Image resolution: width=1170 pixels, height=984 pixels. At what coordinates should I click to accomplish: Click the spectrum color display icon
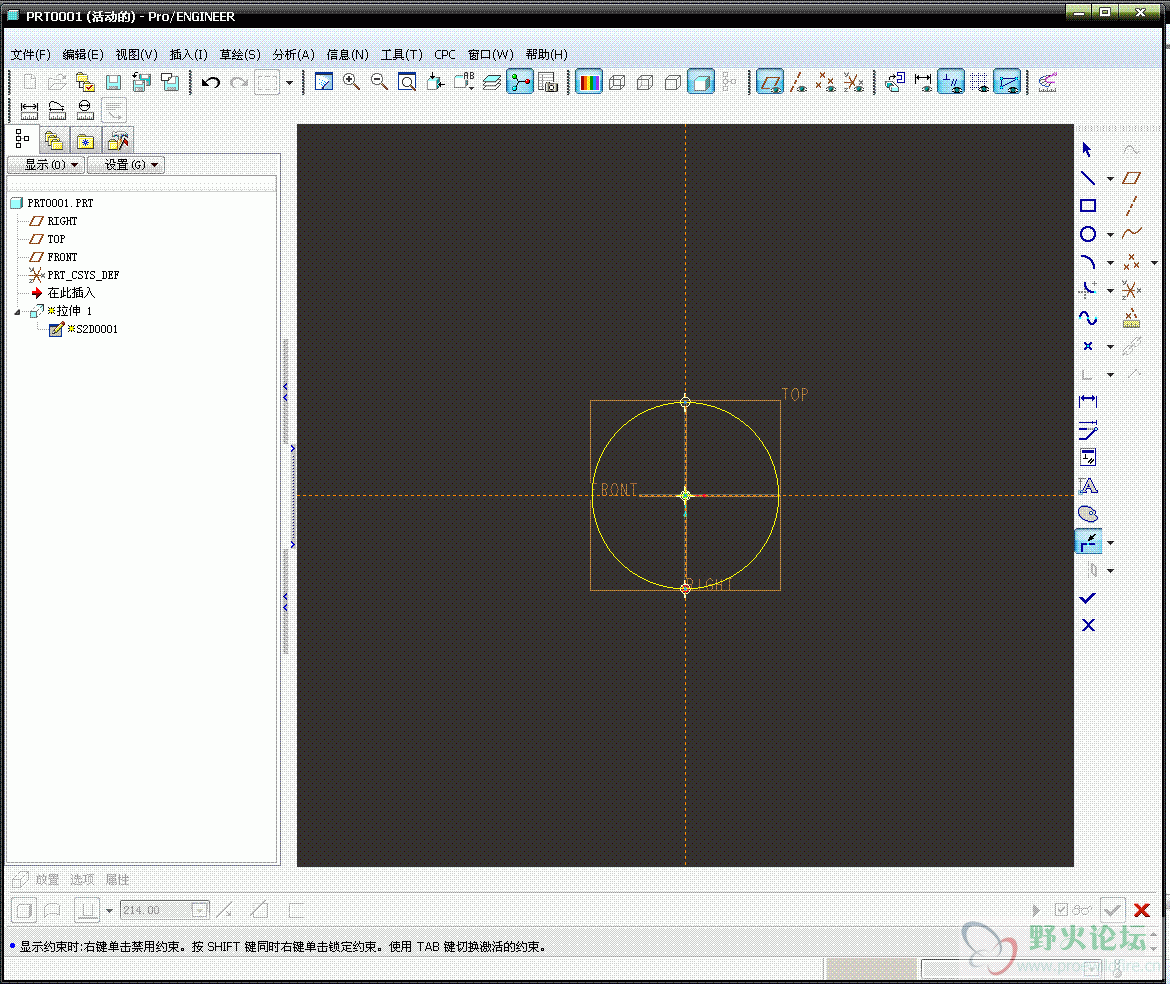click(589, 82)
